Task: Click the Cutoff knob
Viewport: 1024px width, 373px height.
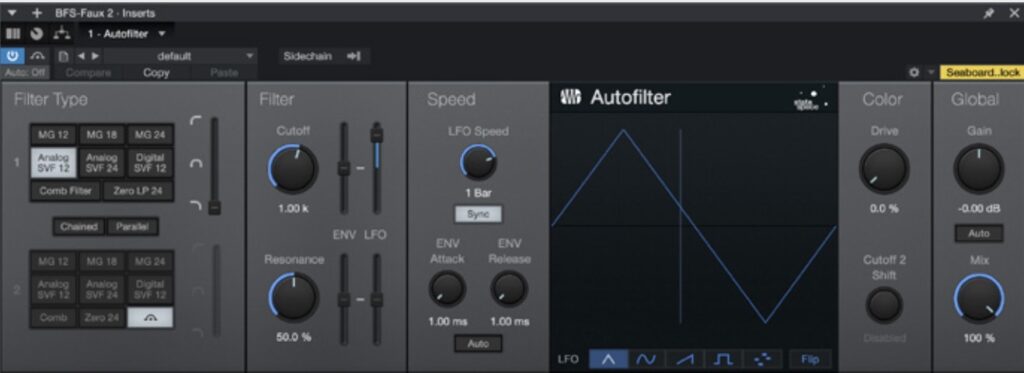Action: (293, 169)
